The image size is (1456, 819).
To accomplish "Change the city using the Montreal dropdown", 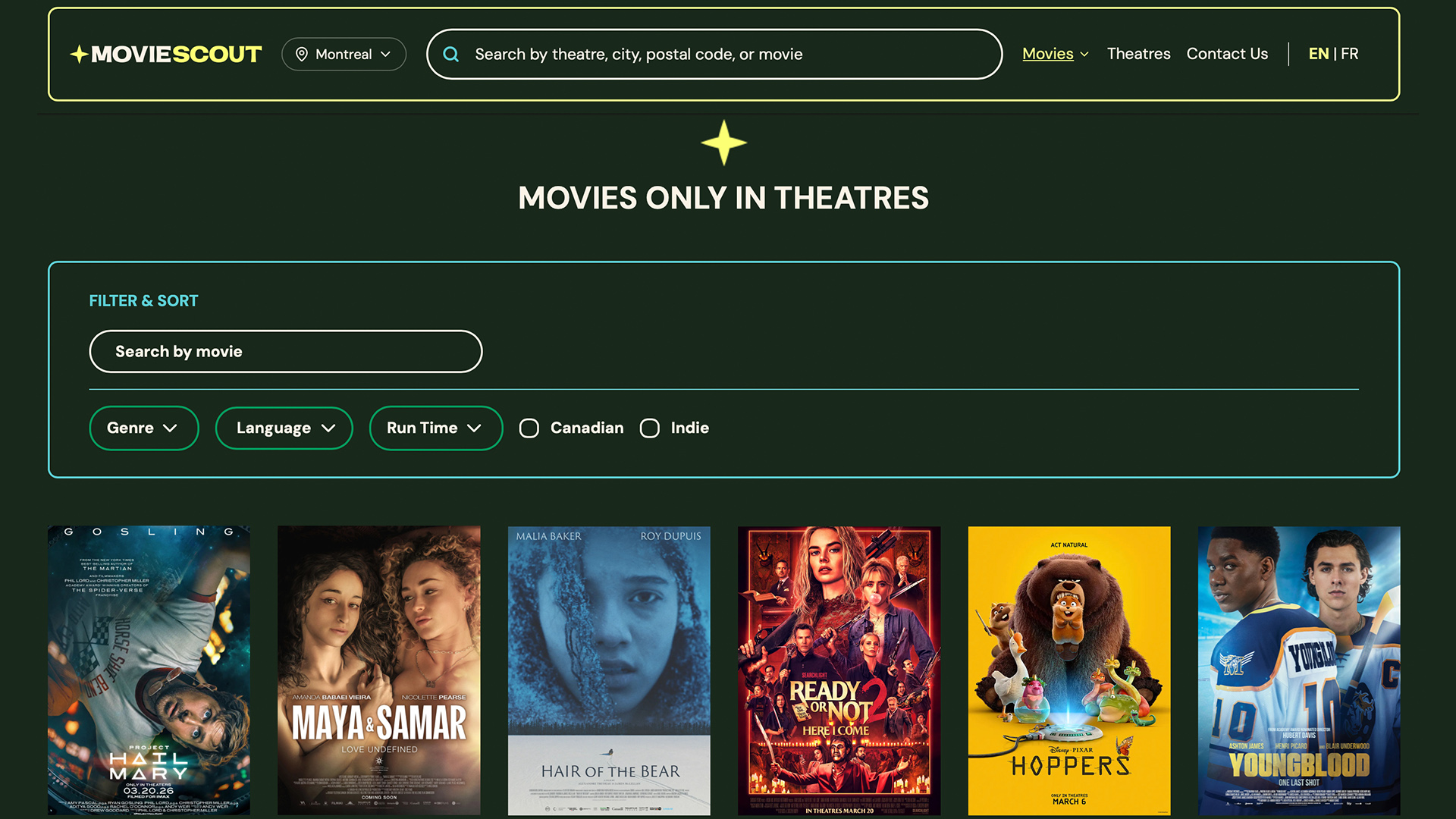I will tap(344, 54).
